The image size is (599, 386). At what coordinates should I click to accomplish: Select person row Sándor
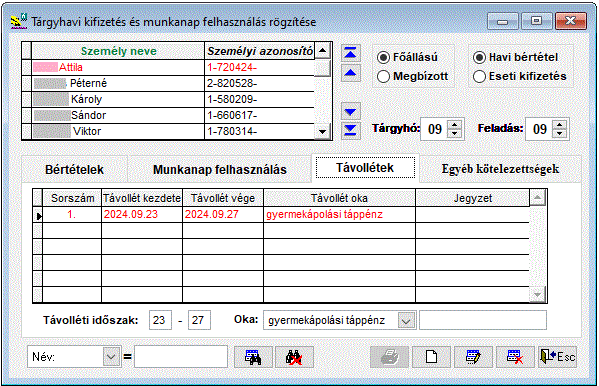click(118, 115)
